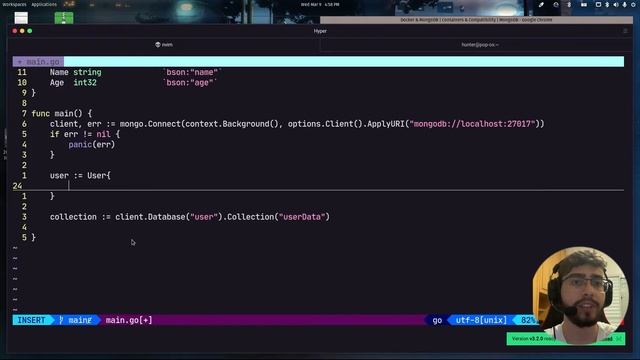Click the clock-shaped tray icon
The width and height of the screenshot is (640, 360).
pos(556,4)
